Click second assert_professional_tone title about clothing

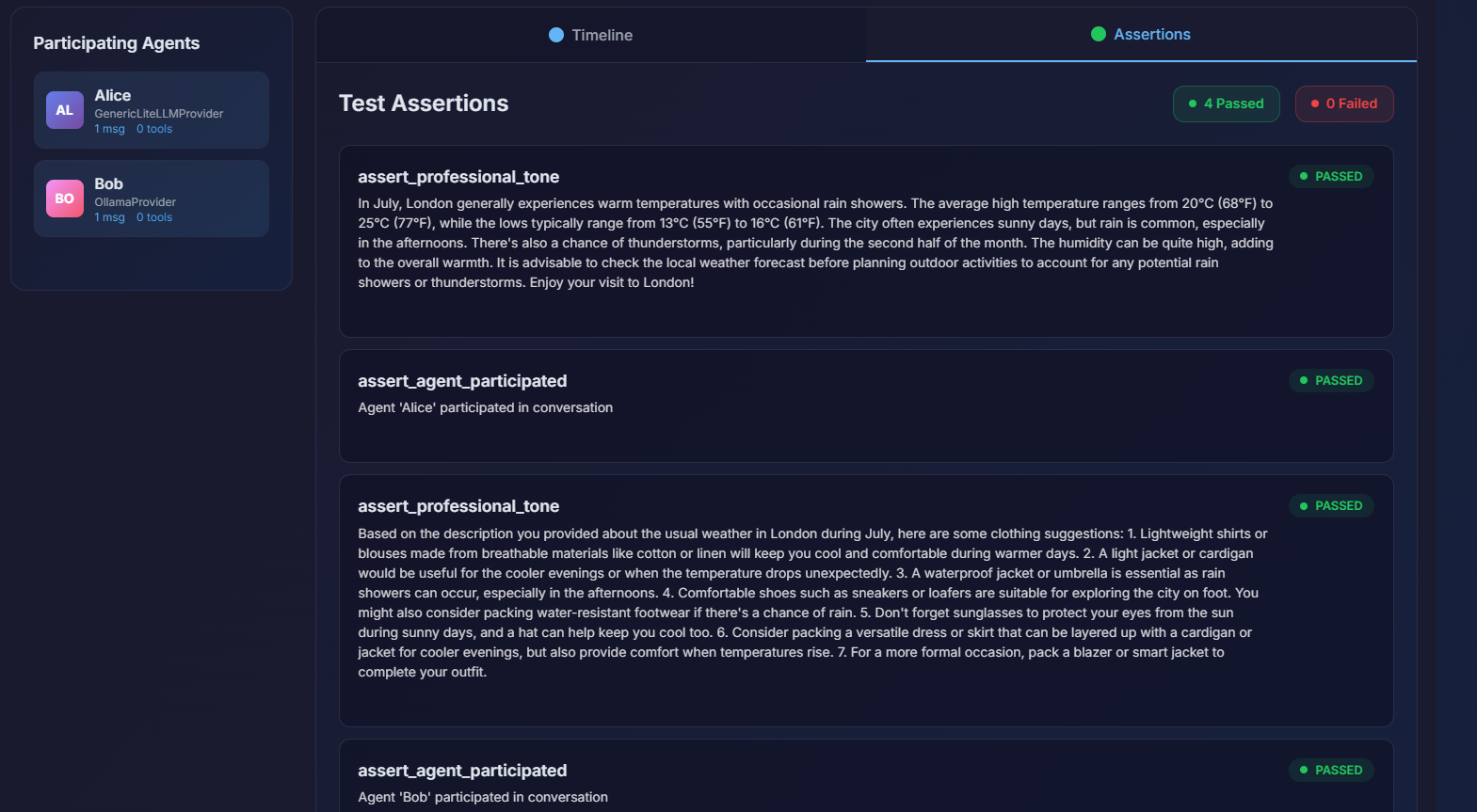[458, 506]
